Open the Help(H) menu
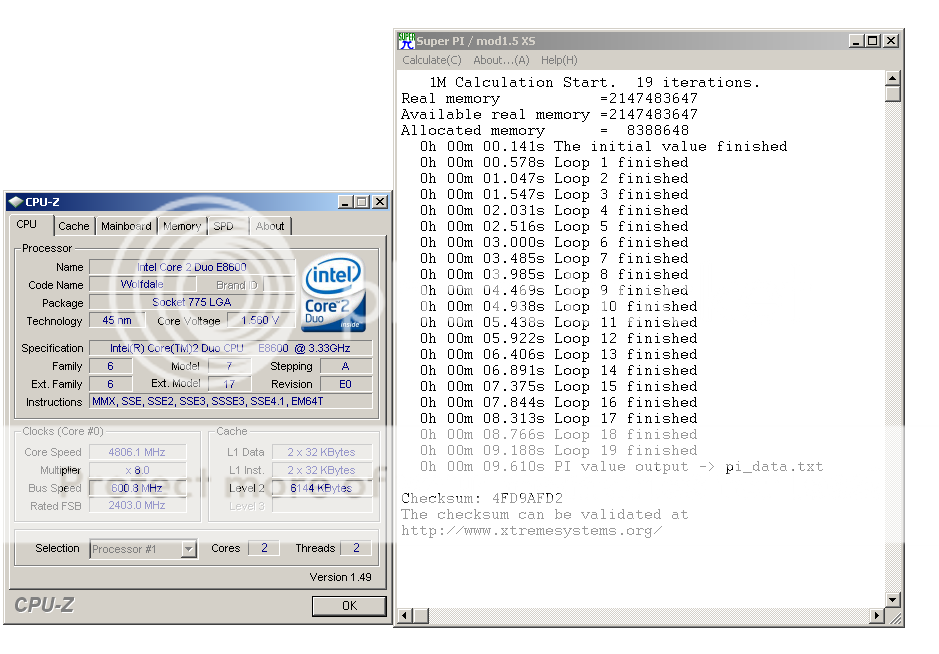Screen dimensions: 939x654 [x=558, y=60]
